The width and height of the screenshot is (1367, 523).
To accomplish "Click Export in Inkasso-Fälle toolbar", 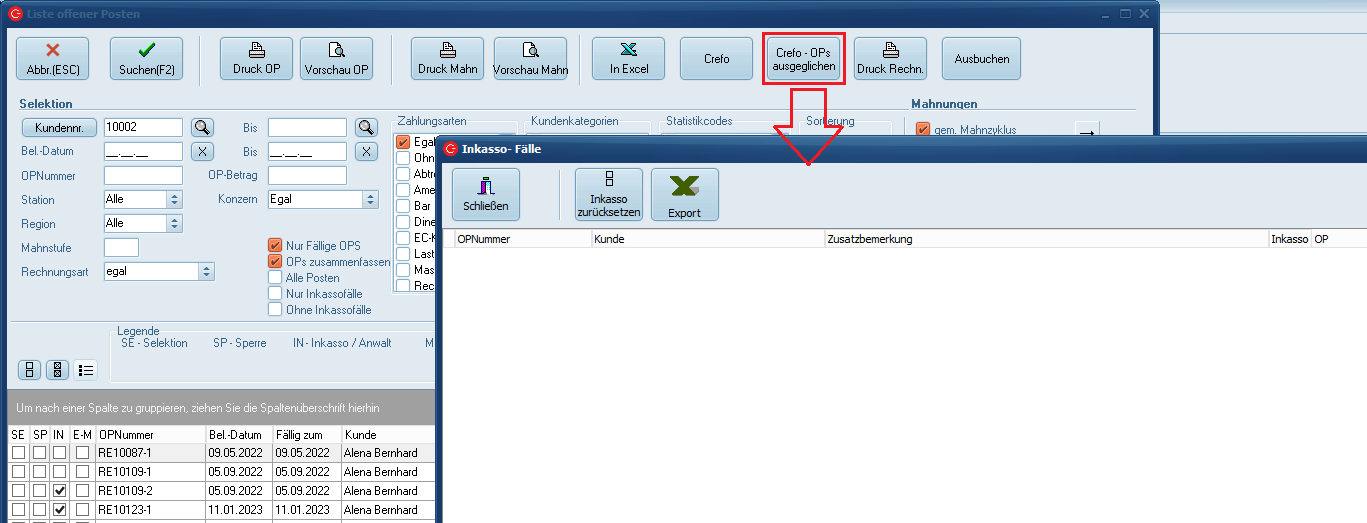I will [684, 195].
